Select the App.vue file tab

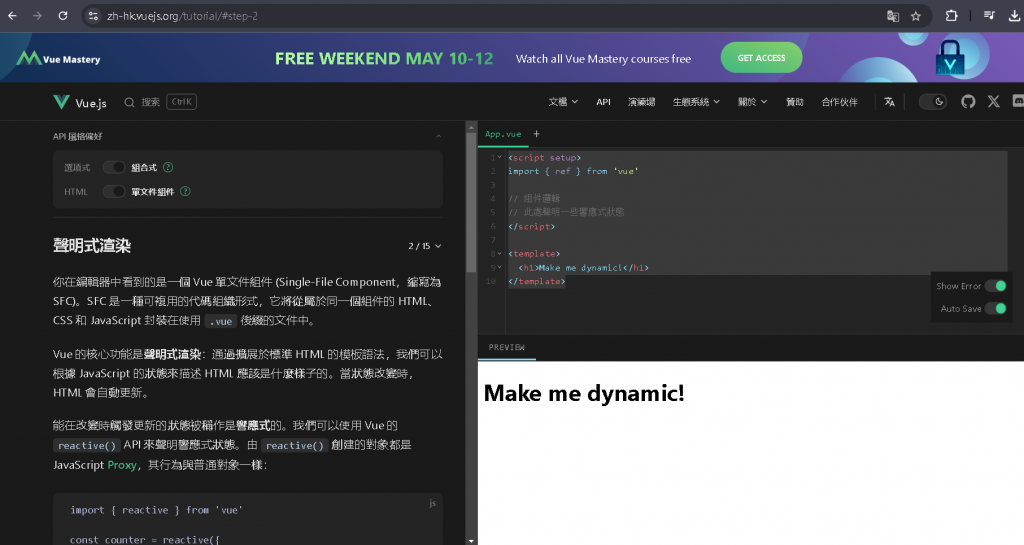click(503, 134)
